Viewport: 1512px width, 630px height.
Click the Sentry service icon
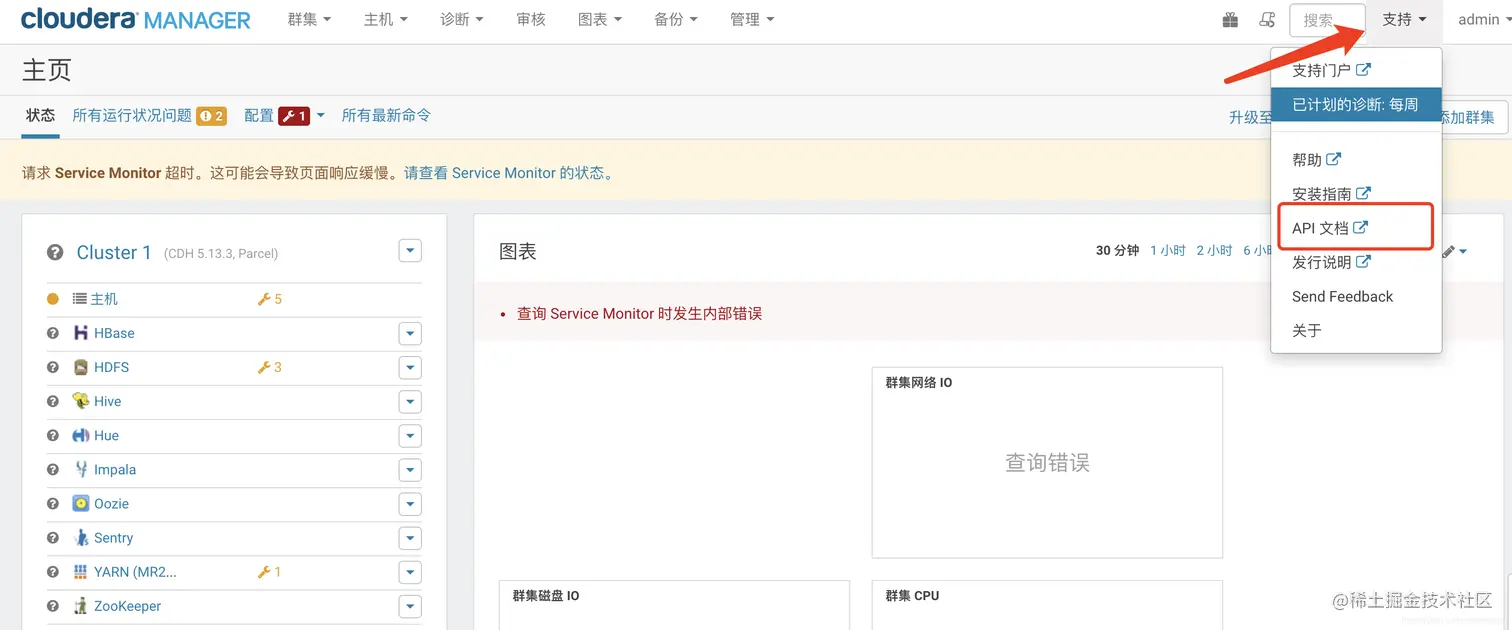pyautogui.click(x=81, y=538)
